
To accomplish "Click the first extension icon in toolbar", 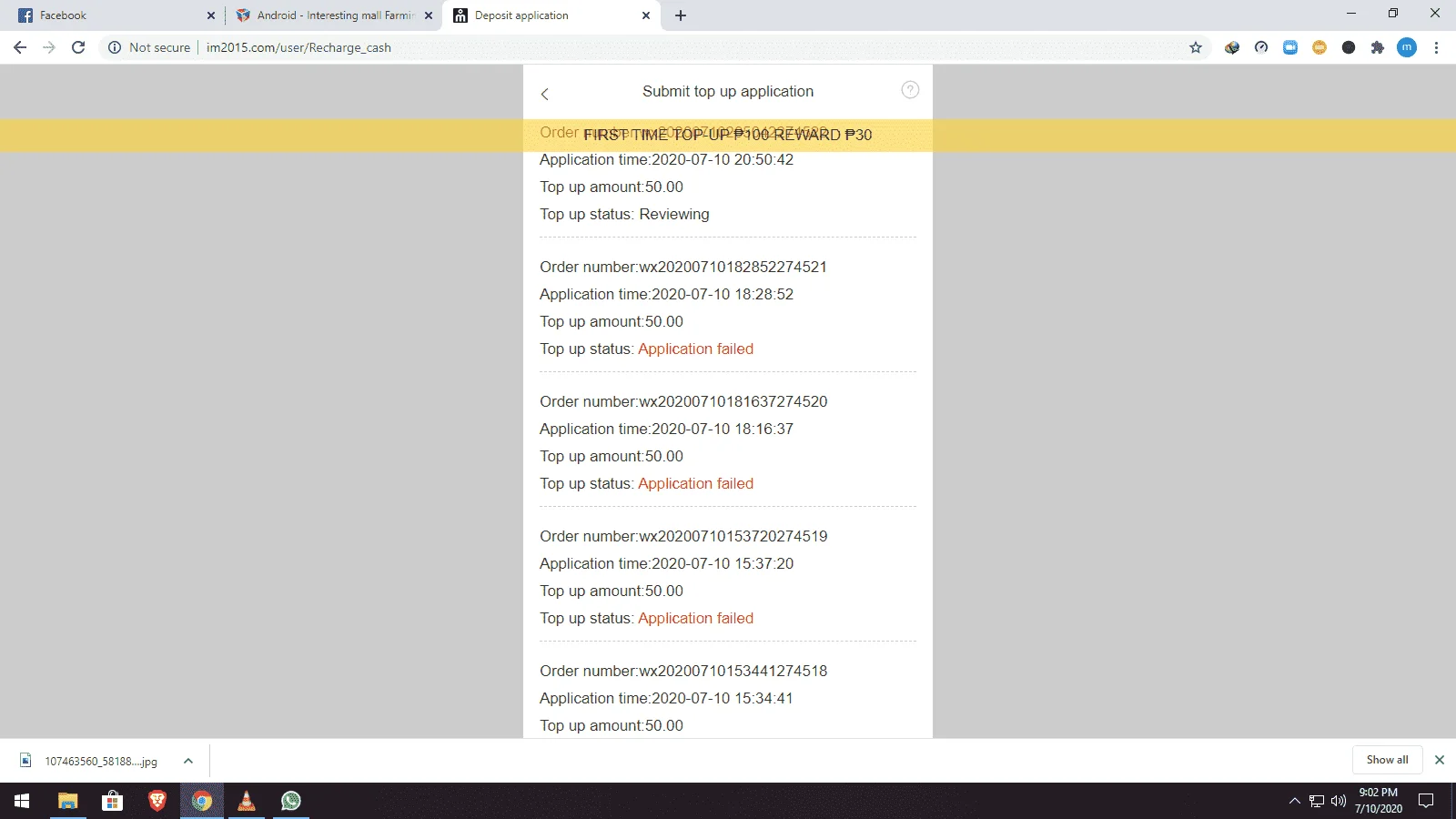I will (x=1232, y=47).
